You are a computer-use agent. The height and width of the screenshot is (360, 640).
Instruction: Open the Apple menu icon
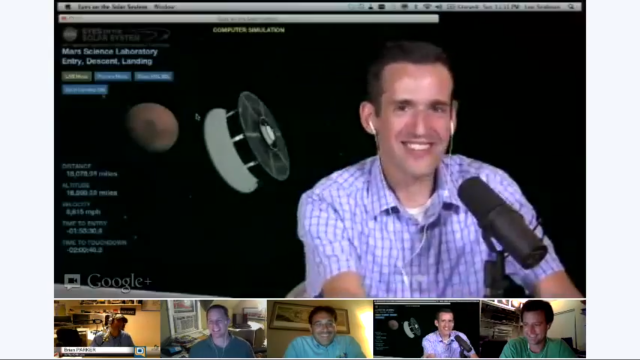tap(68, 7)
